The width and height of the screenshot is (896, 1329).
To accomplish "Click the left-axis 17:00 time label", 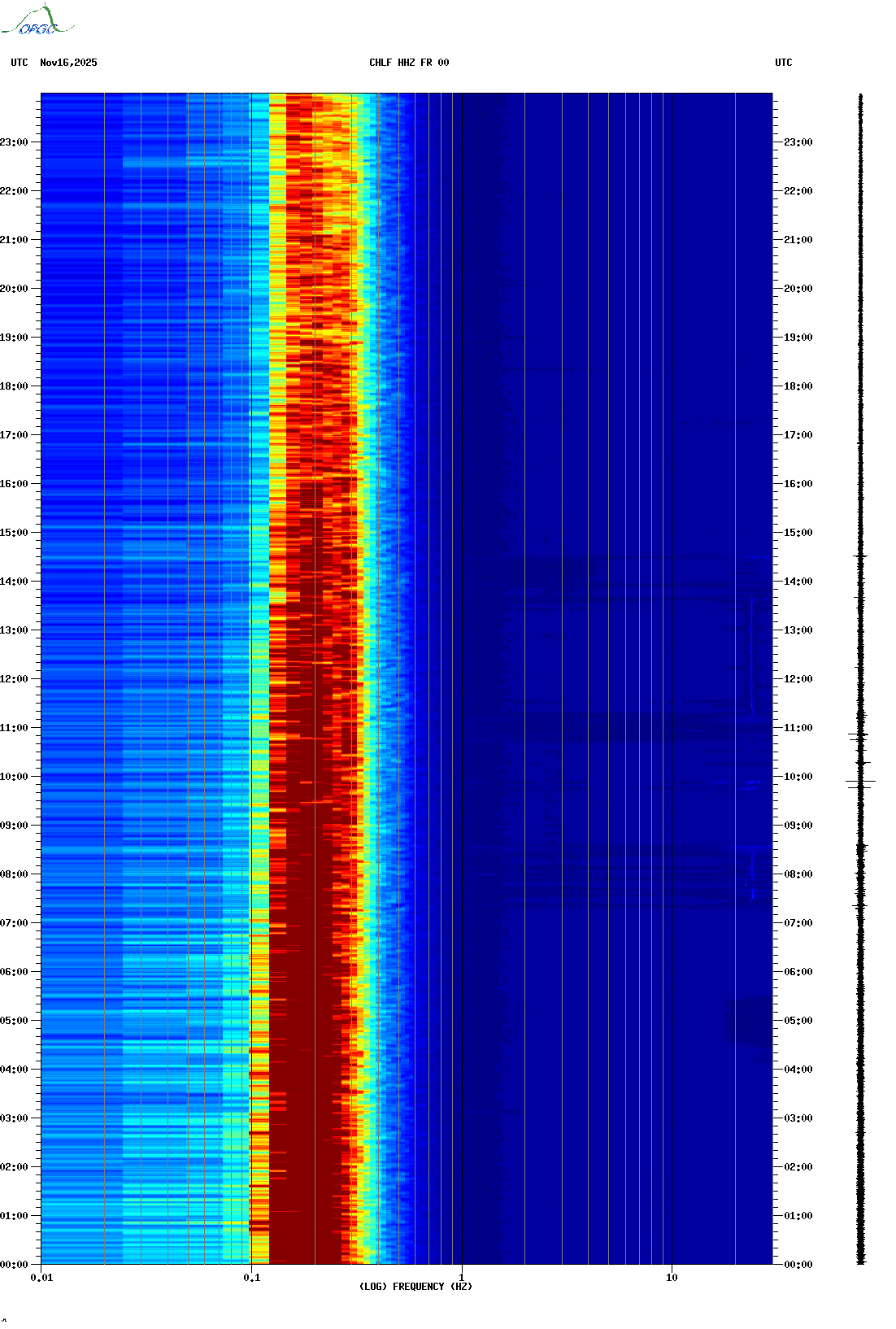I will click(14, 435).
